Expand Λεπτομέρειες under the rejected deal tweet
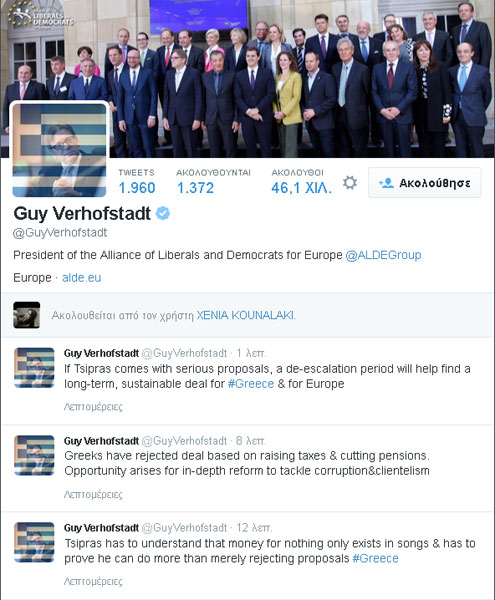 point(93,494)
